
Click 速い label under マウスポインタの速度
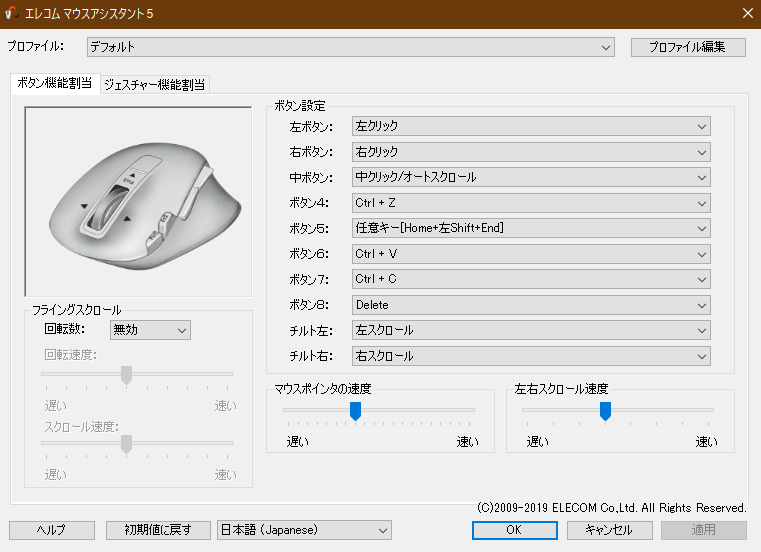(467, 442)
